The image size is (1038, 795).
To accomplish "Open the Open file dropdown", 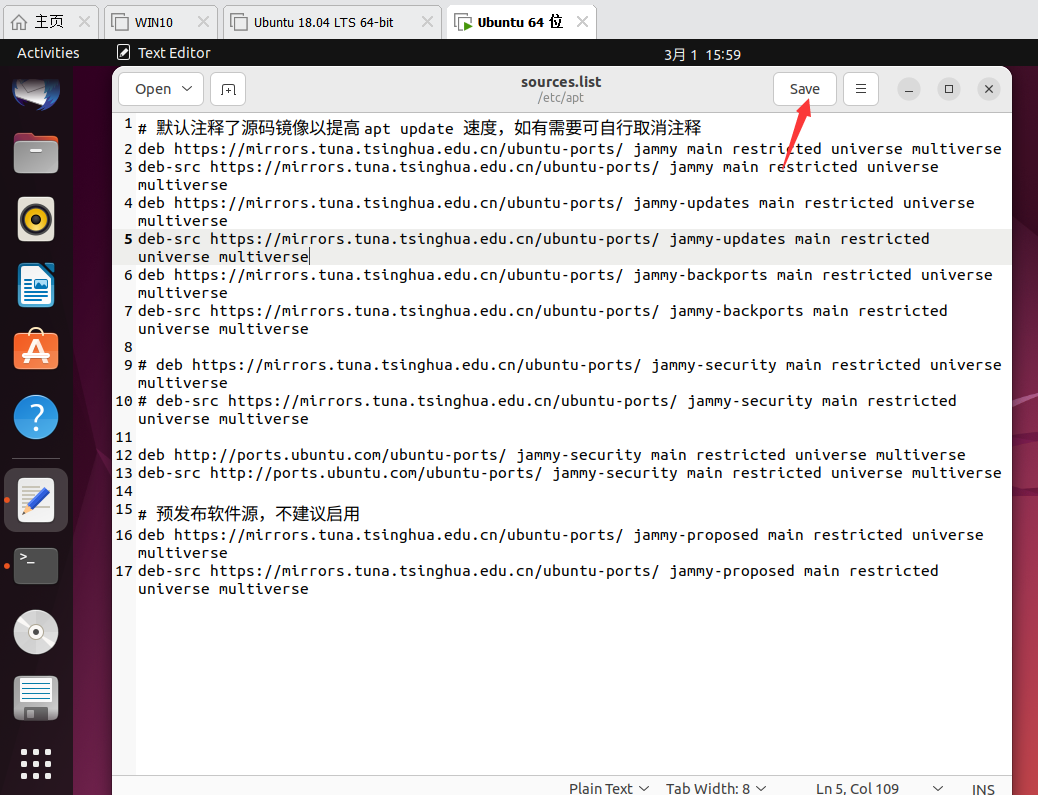I will 162,89.
